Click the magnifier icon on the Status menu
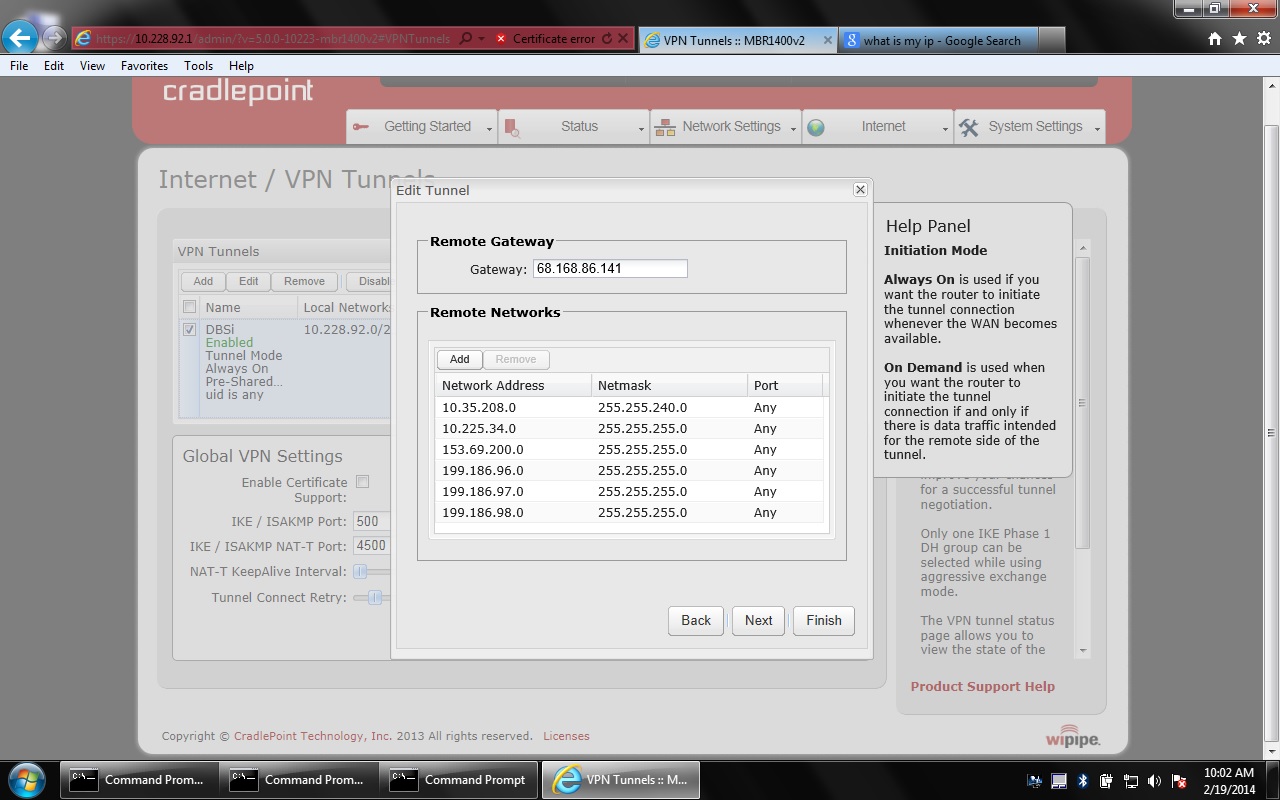 point(512,127)
